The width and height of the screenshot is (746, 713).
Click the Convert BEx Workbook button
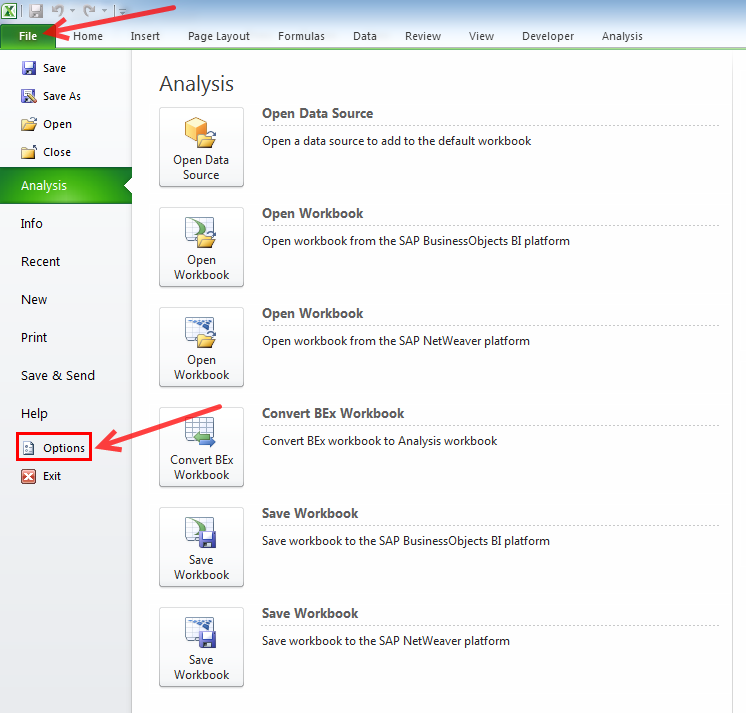pyautogui.click(x=201, y=447)
